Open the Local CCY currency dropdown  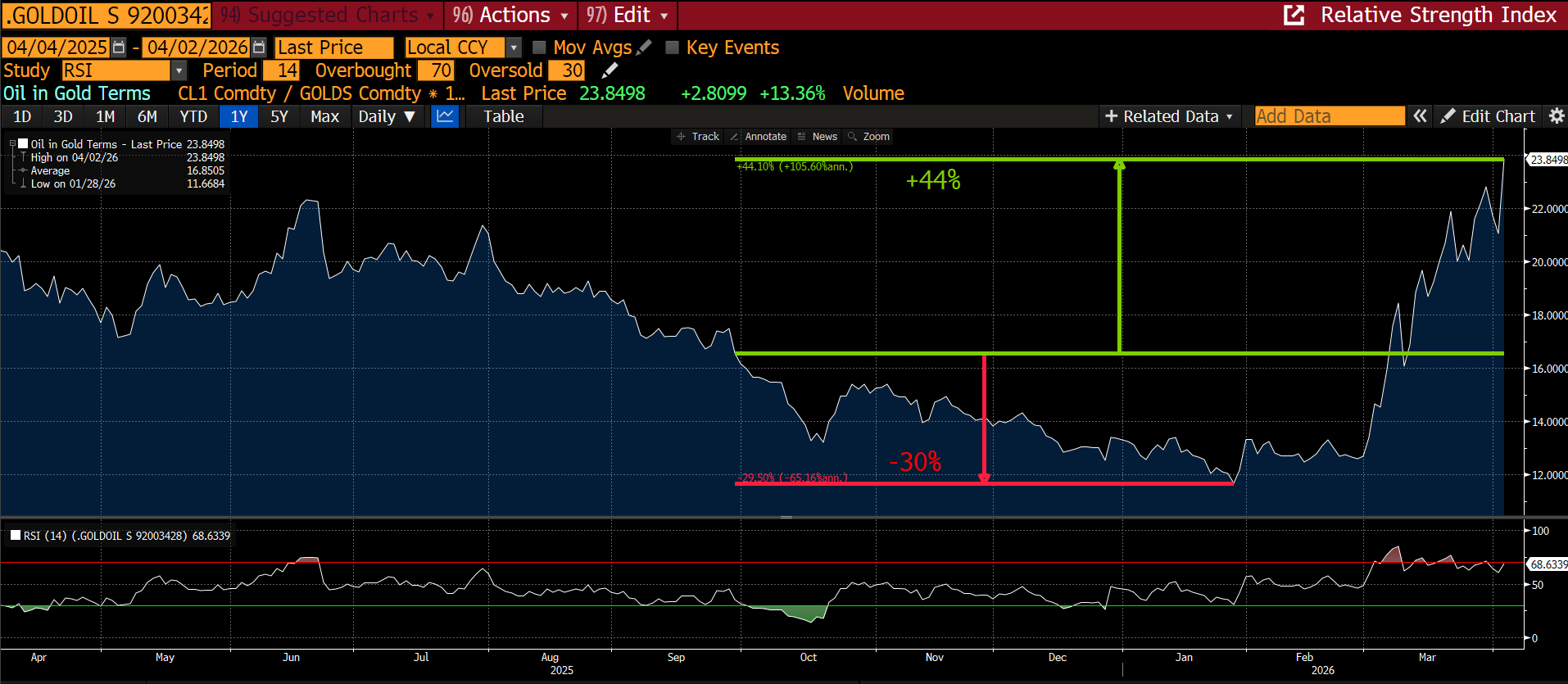514,48
